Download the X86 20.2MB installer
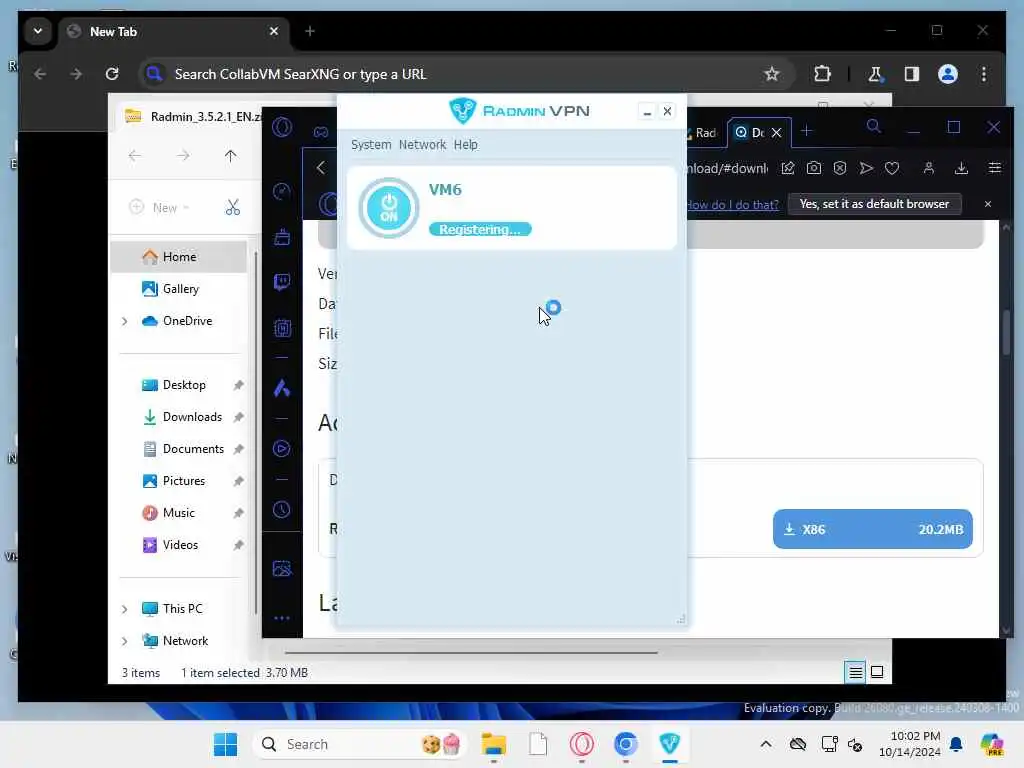This screenshot has width=1024, height=768. [x=872, y=529]
